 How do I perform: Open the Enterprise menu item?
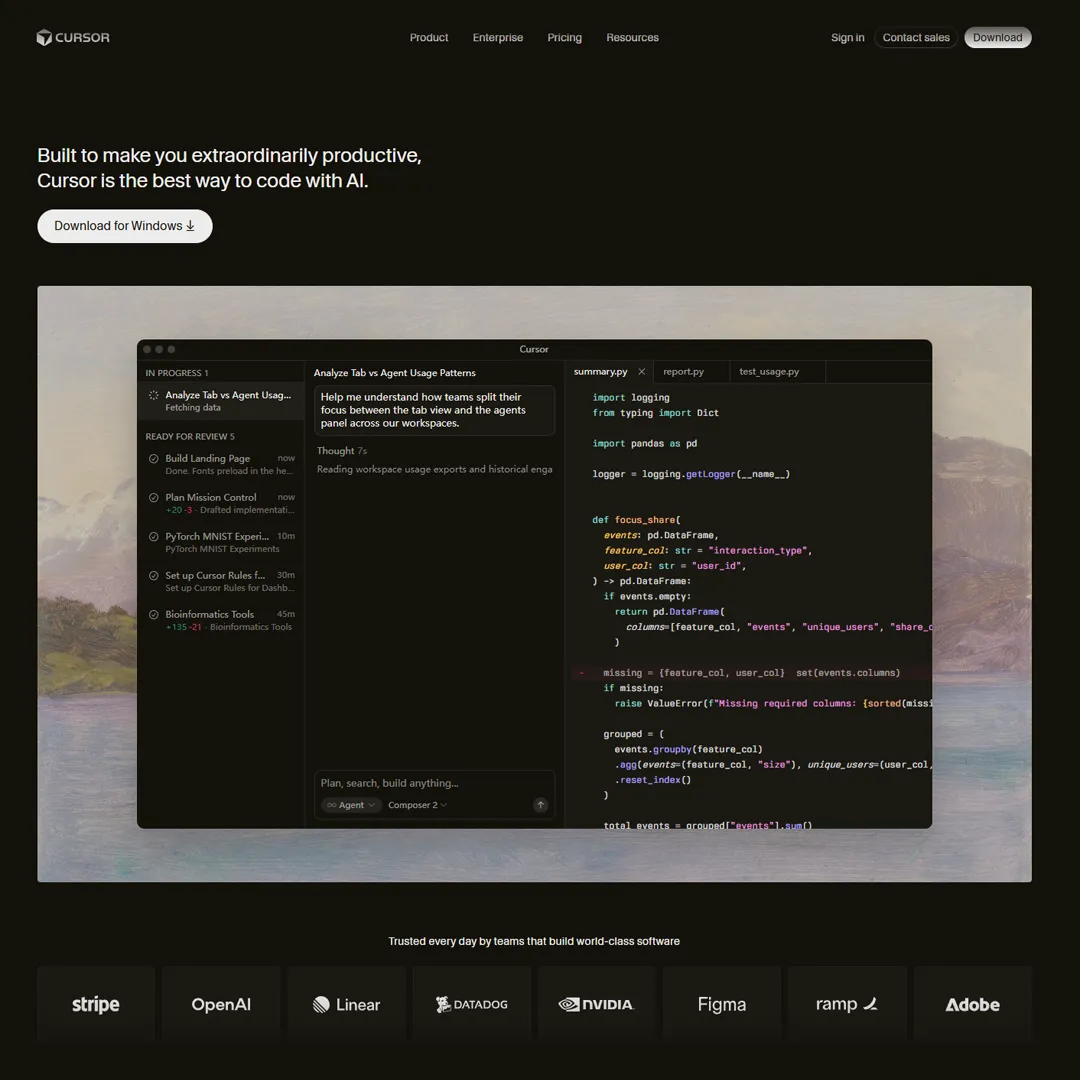point(497,37)
